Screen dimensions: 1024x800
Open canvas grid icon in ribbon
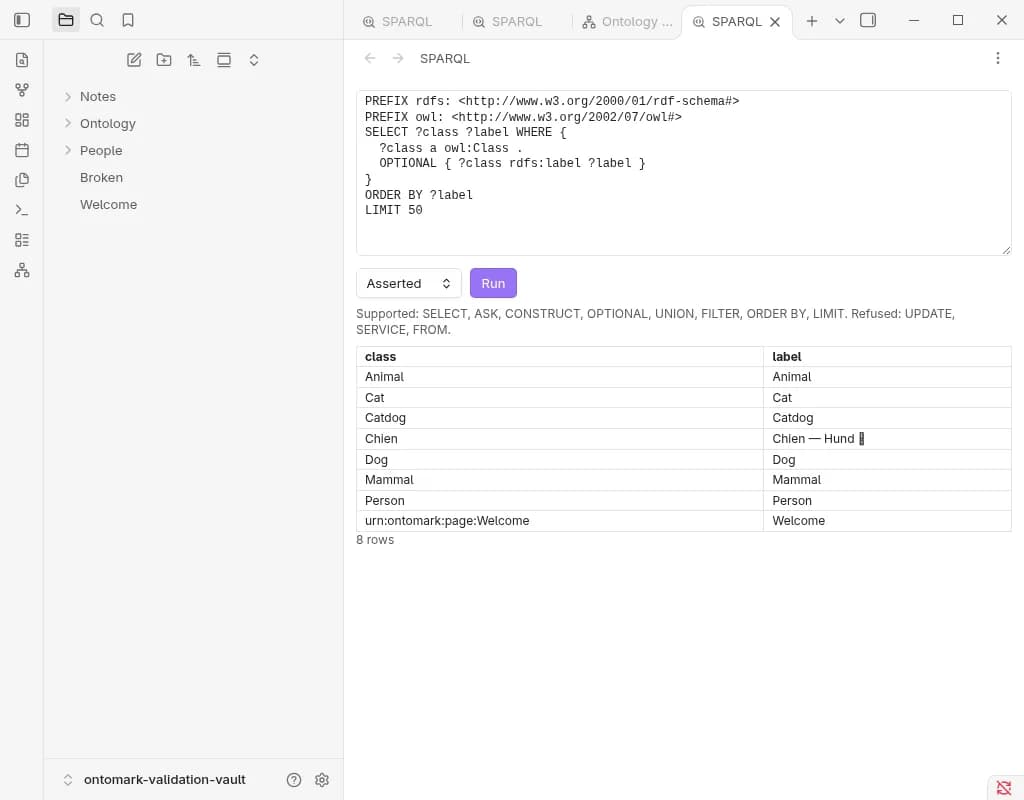[22, 120]
